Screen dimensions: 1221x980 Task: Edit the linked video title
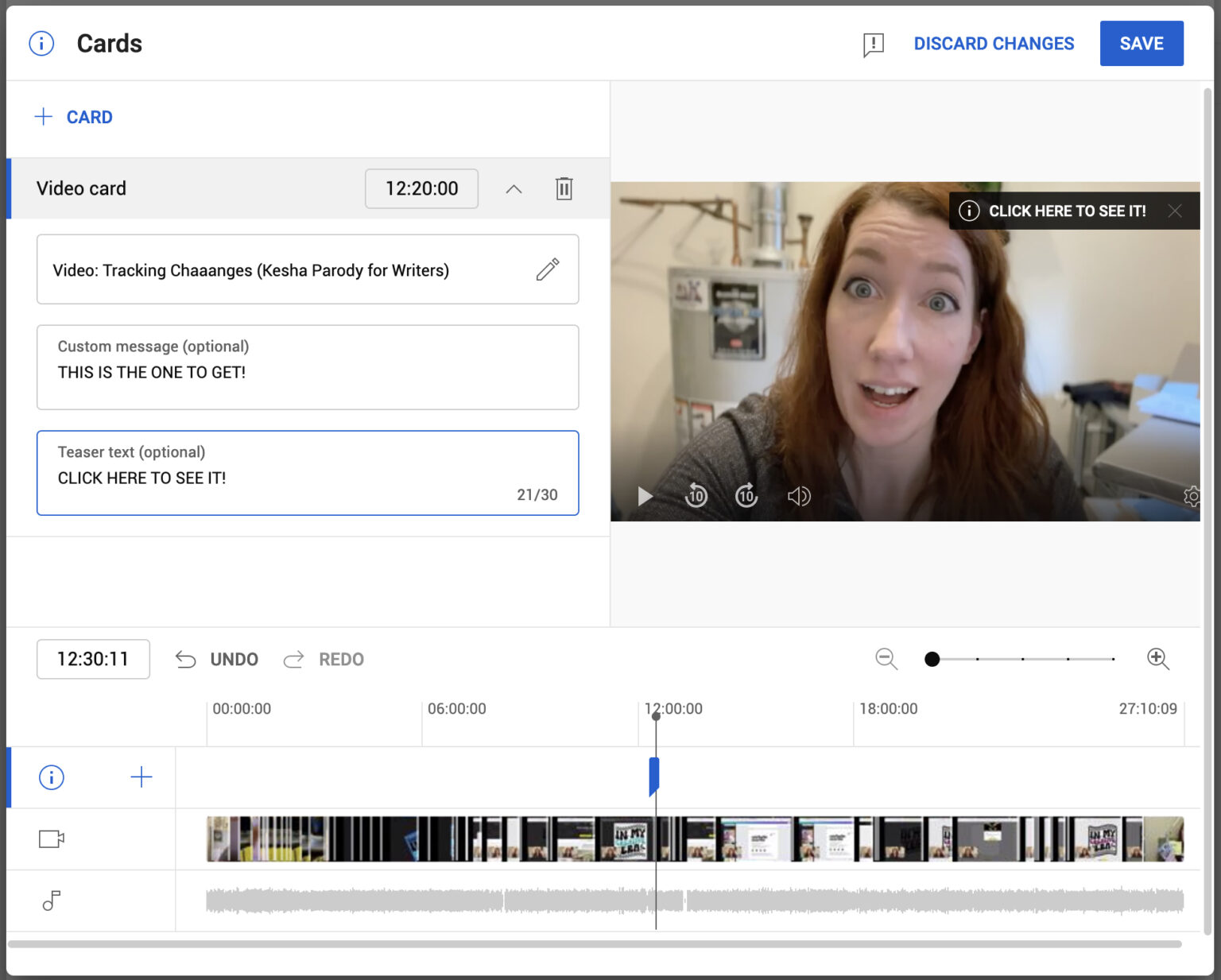pyautogui.click(x=548, y=270)
